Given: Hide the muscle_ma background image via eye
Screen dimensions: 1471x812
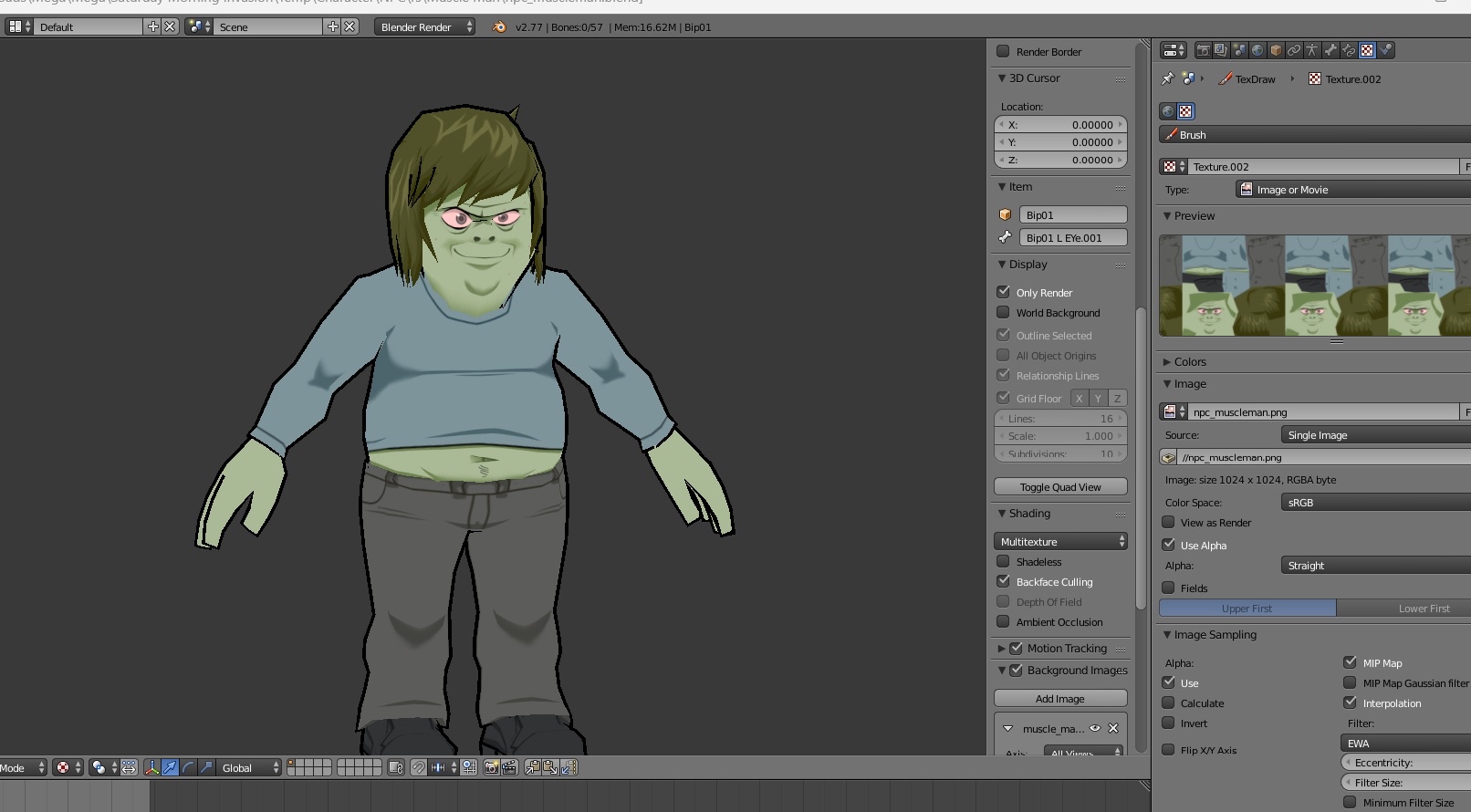Looking at the screenshot, I should (1095, 728).
